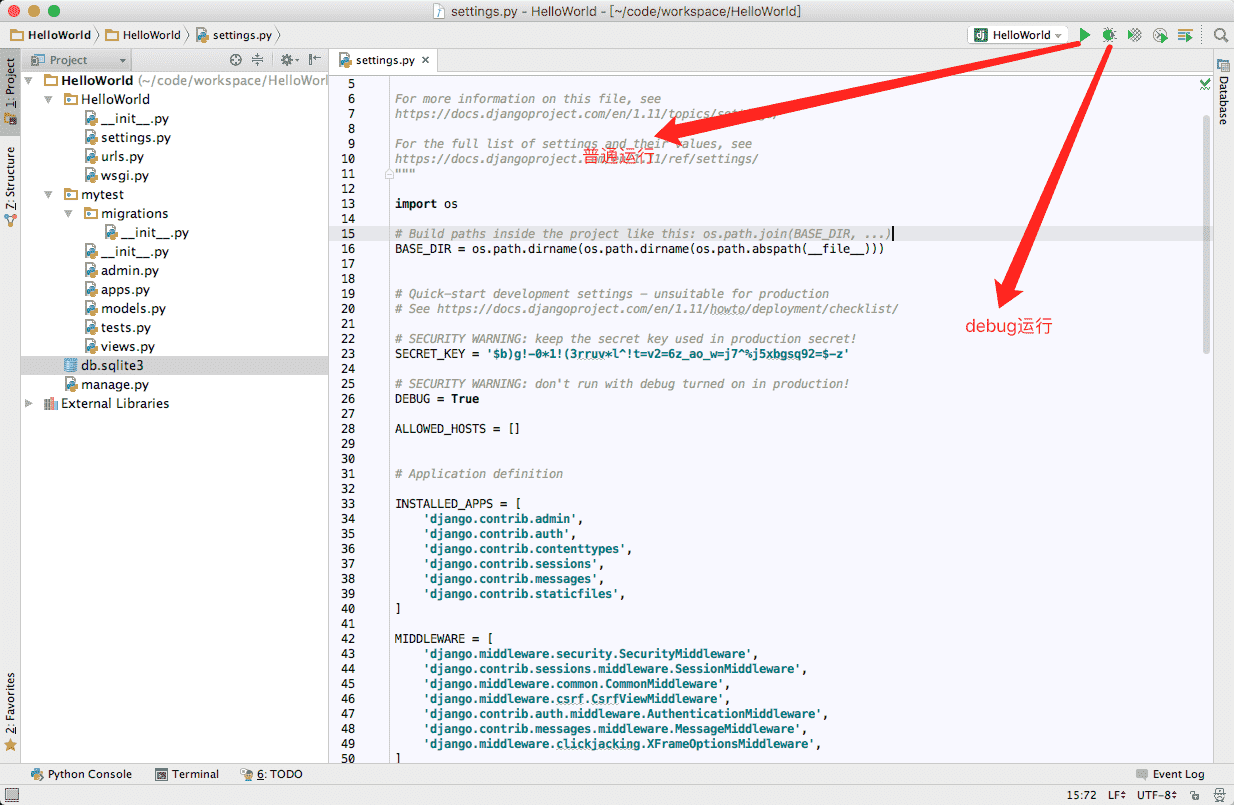
Task: Click the migrations package folder icon
Action: 91,213
